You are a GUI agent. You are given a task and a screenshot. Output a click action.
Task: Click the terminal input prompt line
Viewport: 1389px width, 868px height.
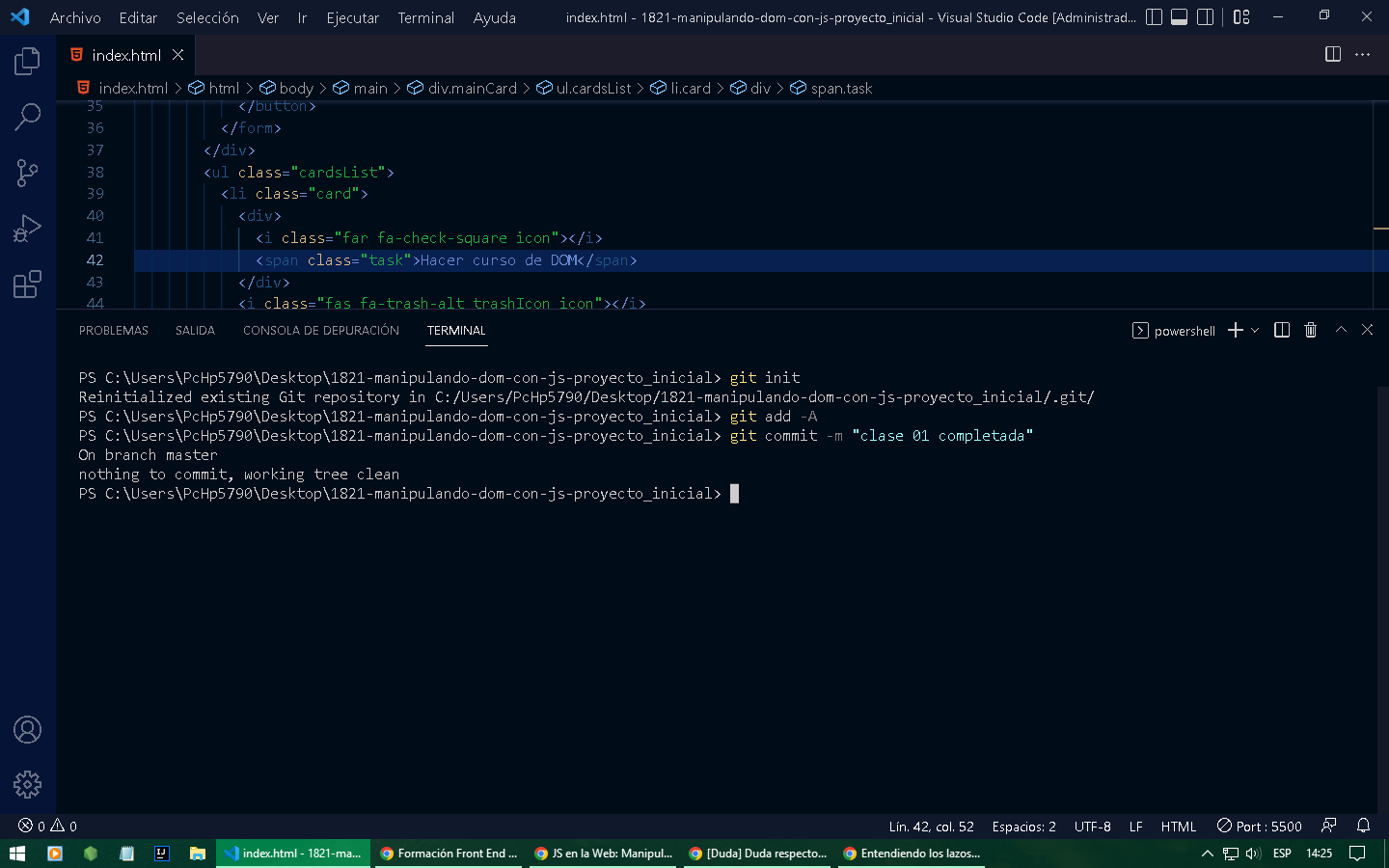pyautogui.click(x=408, y=494)
